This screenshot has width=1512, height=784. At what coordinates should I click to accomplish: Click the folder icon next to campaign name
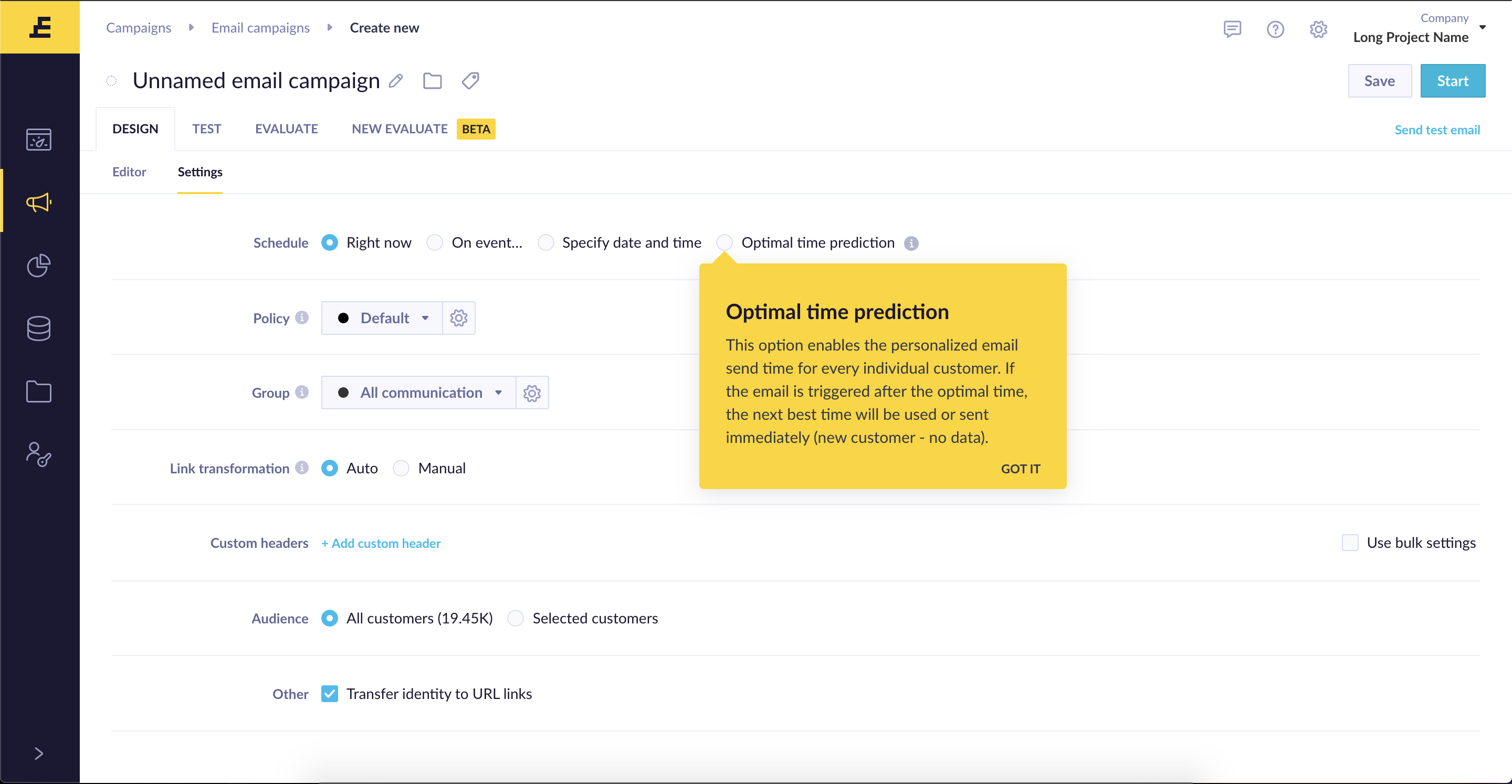click(x=433, y=80)
